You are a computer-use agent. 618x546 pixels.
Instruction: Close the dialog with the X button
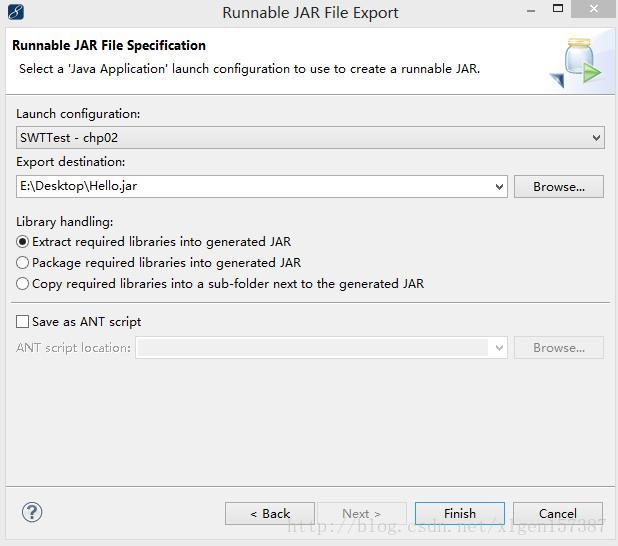(x=596, y=10)
